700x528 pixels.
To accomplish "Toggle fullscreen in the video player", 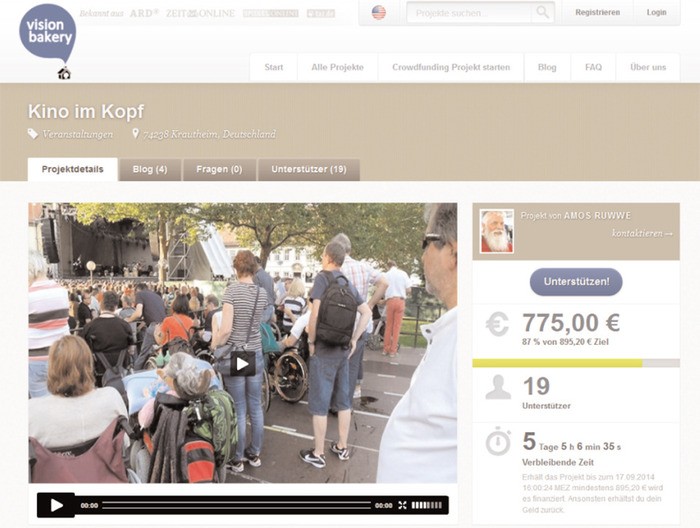I will [402, 505].
